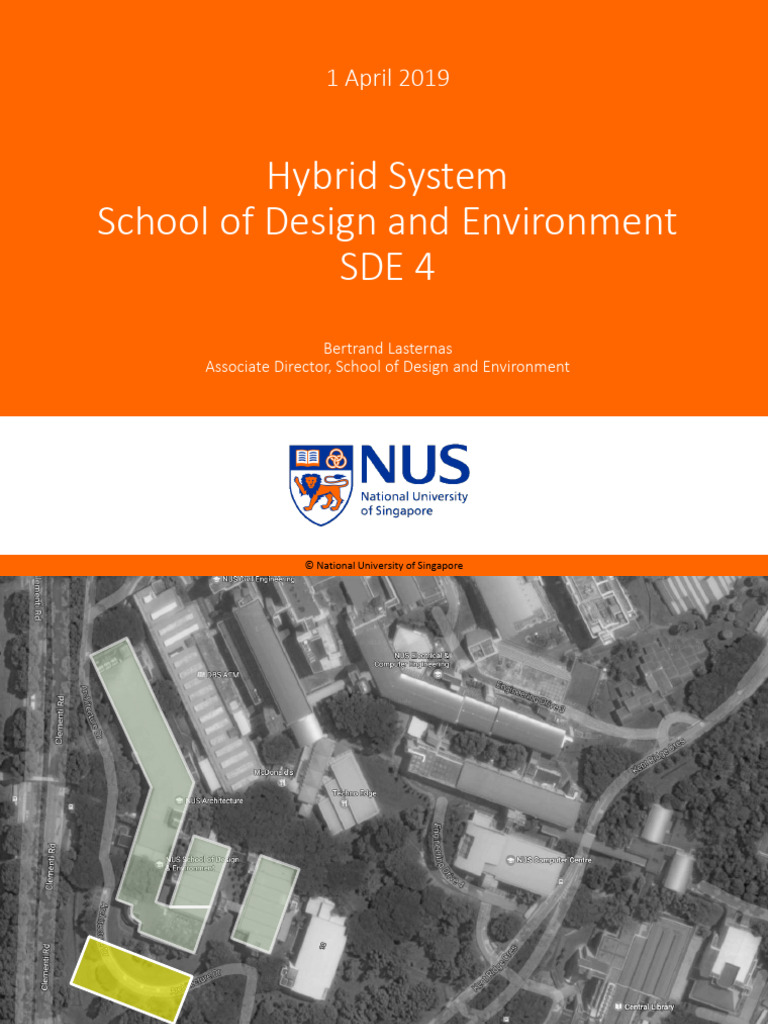Select the author name 'Bertrand Lasternas'
The image size is (768, 1024).
point(388,348)
